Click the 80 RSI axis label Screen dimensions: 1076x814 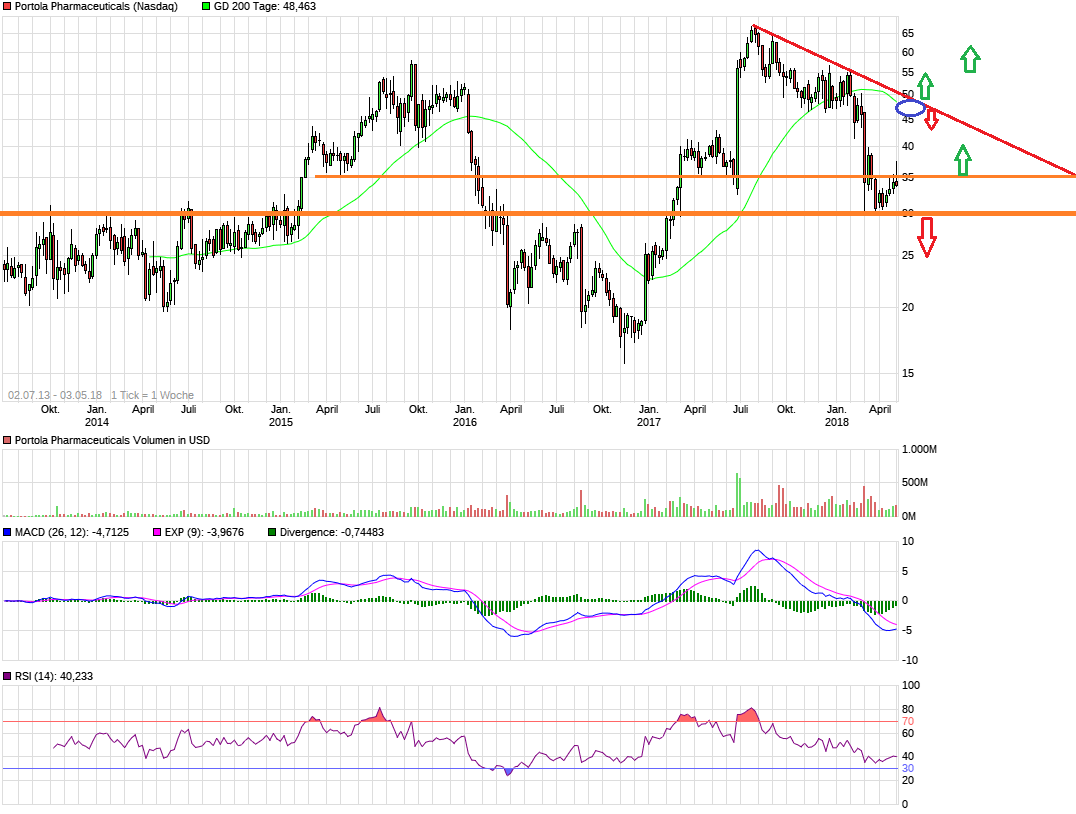[908, 709]
